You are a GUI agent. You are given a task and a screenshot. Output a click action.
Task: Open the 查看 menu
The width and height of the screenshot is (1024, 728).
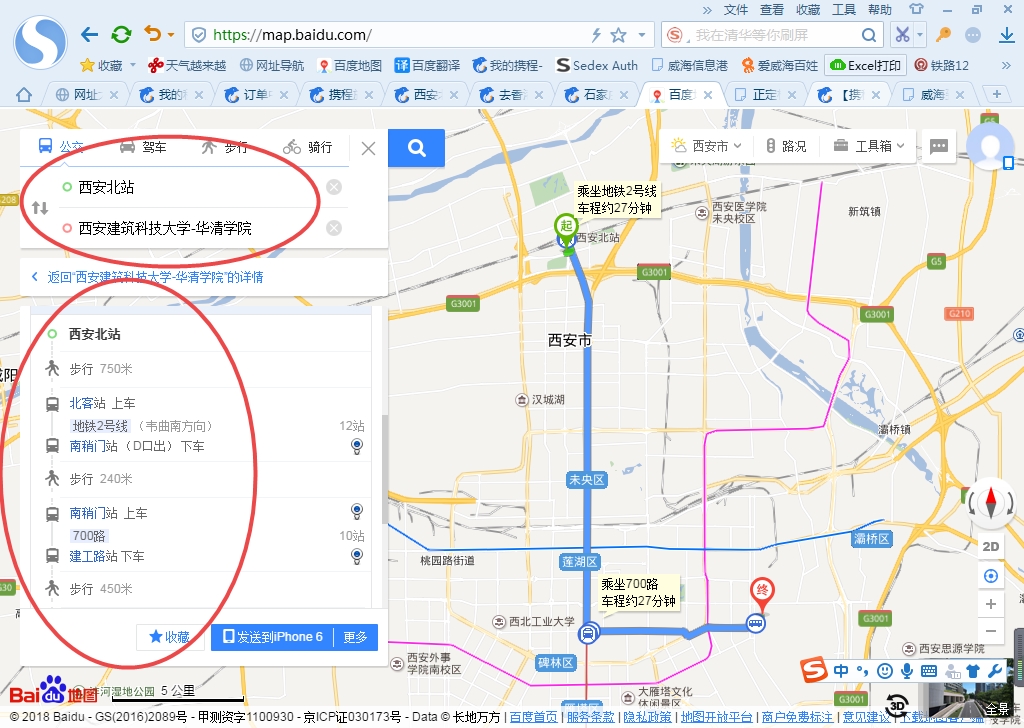click(x=771, y=10)
